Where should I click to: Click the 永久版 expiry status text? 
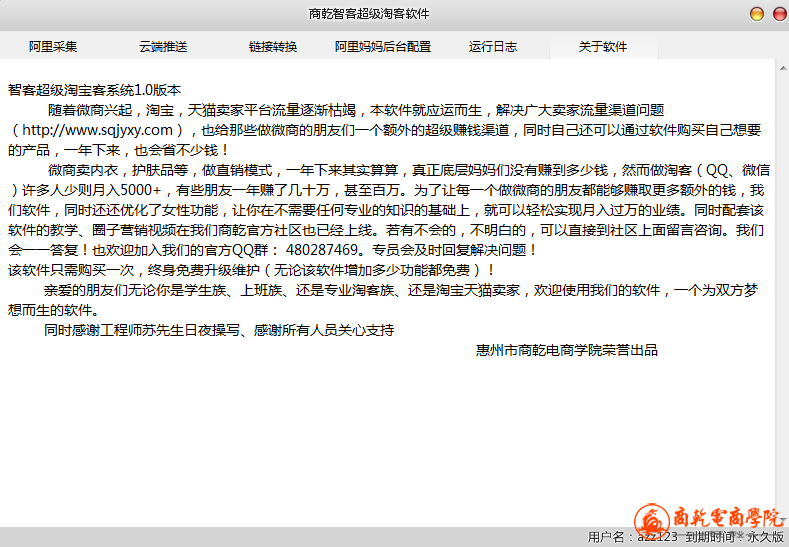(765, 536)
